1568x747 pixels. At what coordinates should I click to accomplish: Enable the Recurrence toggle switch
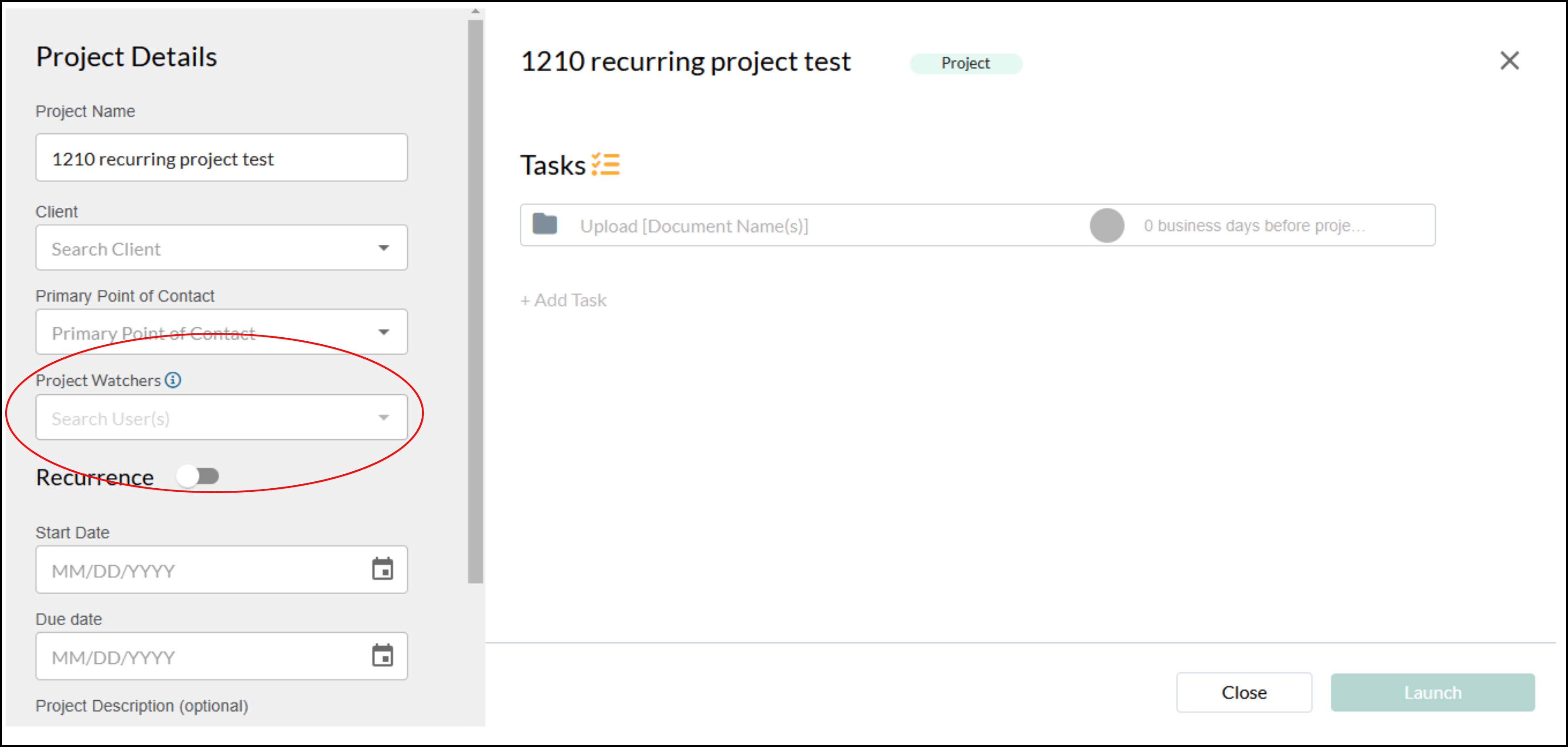(198, 476)
